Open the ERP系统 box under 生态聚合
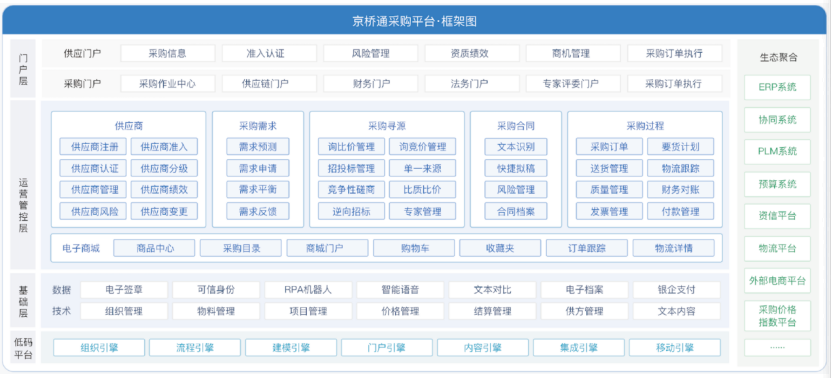 pyautogui.click(x=777, y=87)
